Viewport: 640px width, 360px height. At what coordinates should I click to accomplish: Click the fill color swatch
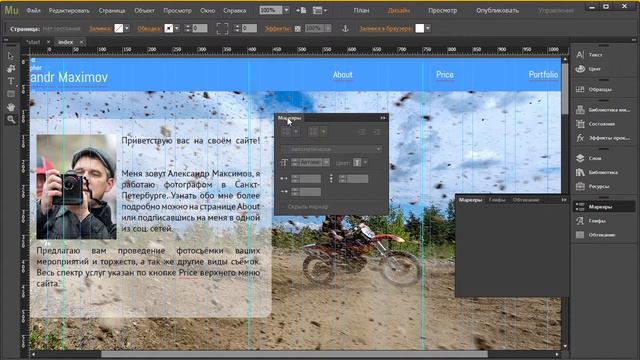point(119,28)
